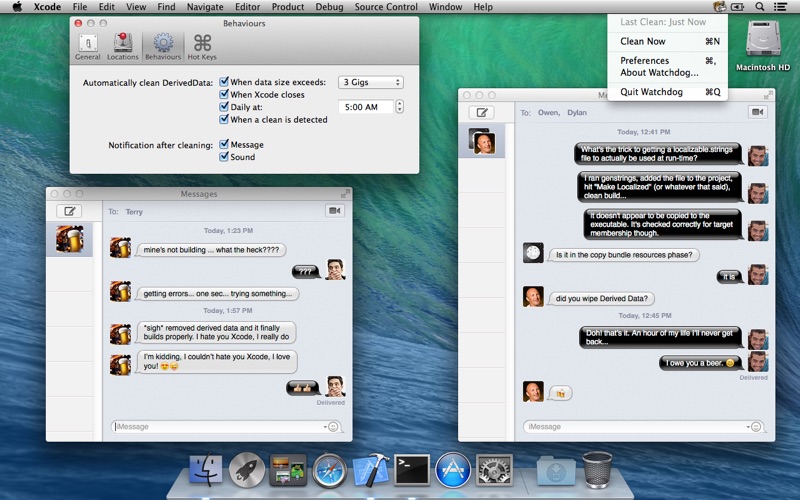
Task: Open the Product menu
Action: coord(288,7)
